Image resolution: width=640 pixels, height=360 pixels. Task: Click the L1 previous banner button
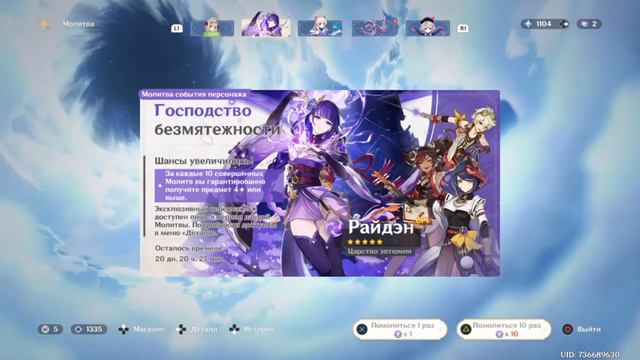click(x=176, y=28)
